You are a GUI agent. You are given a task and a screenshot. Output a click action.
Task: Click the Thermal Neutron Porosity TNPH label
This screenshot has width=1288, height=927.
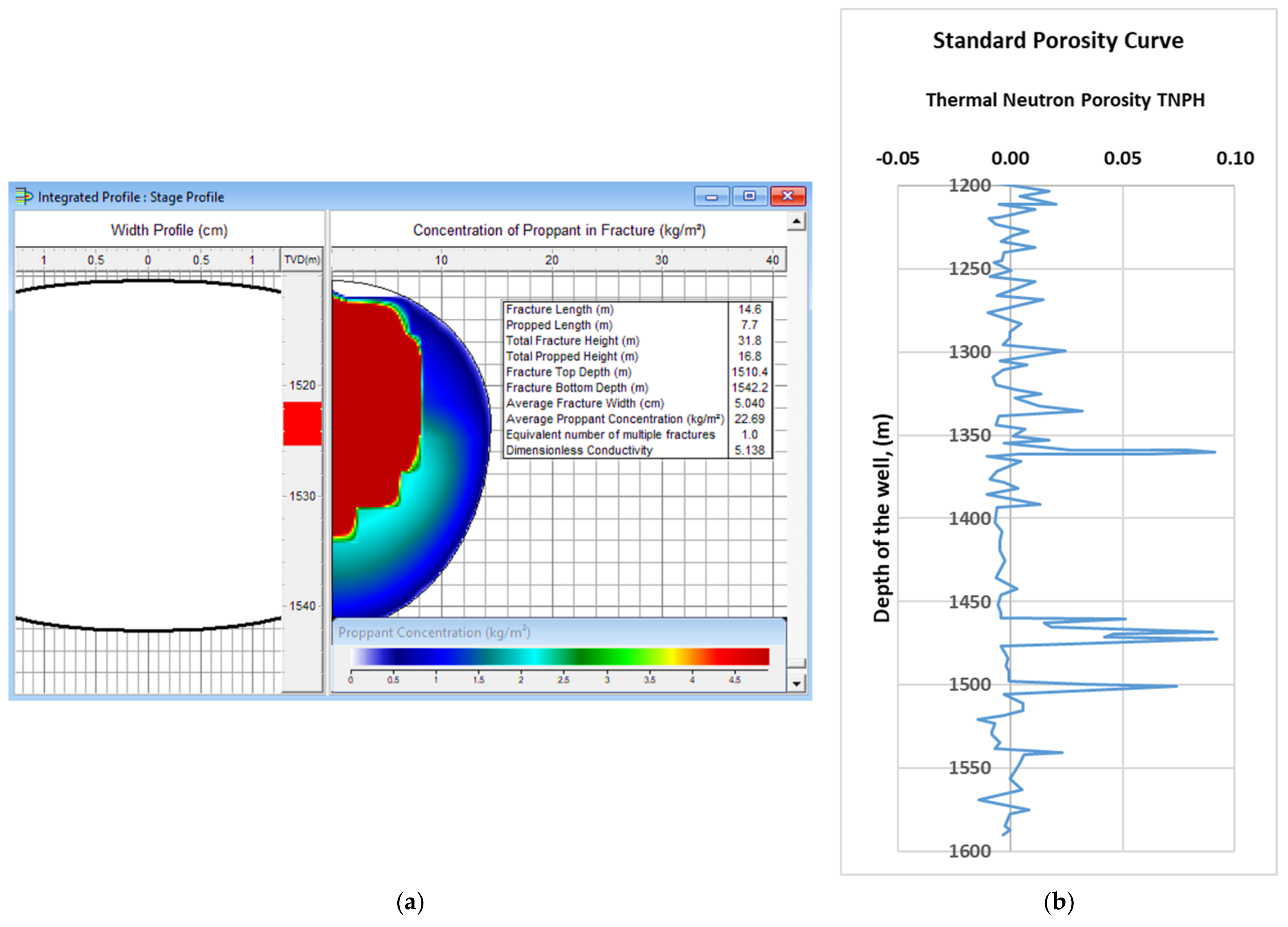pyautogui.click(x=1065, y=100)
